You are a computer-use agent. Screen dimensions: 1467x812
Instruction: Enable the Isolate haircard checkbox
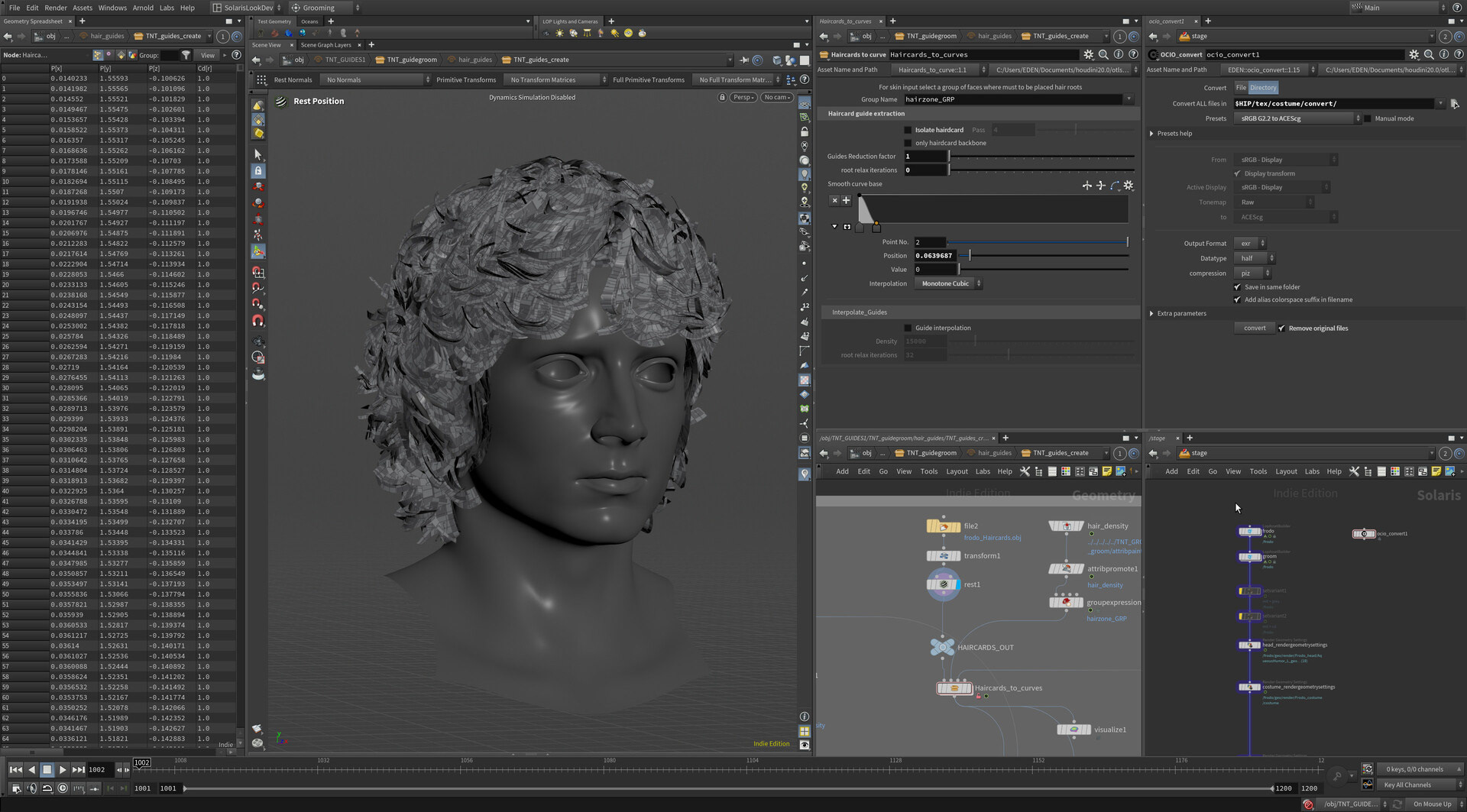click(908, 130)
